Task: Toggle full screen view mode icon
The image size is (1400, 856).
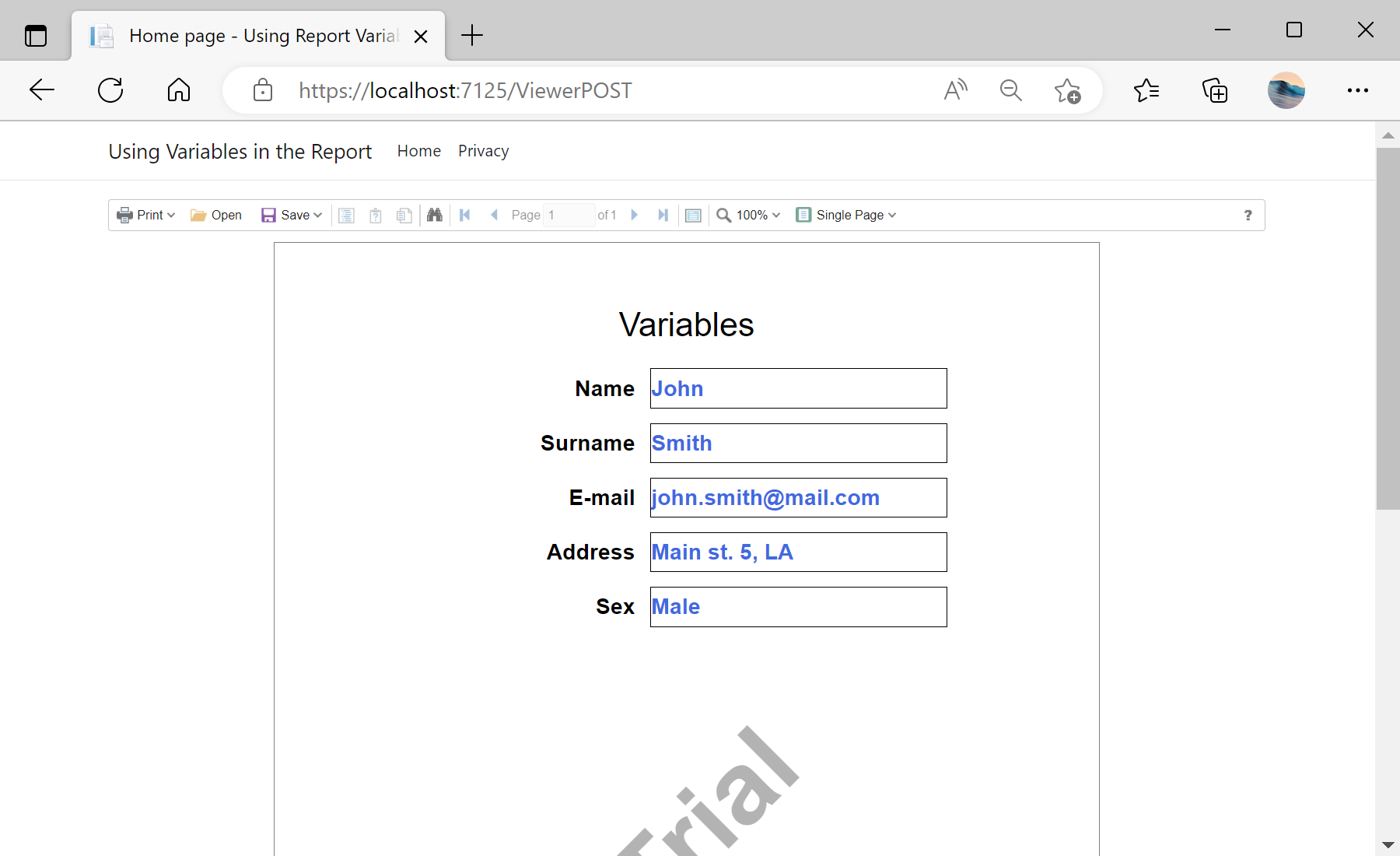Action: [x=693, y=216]
